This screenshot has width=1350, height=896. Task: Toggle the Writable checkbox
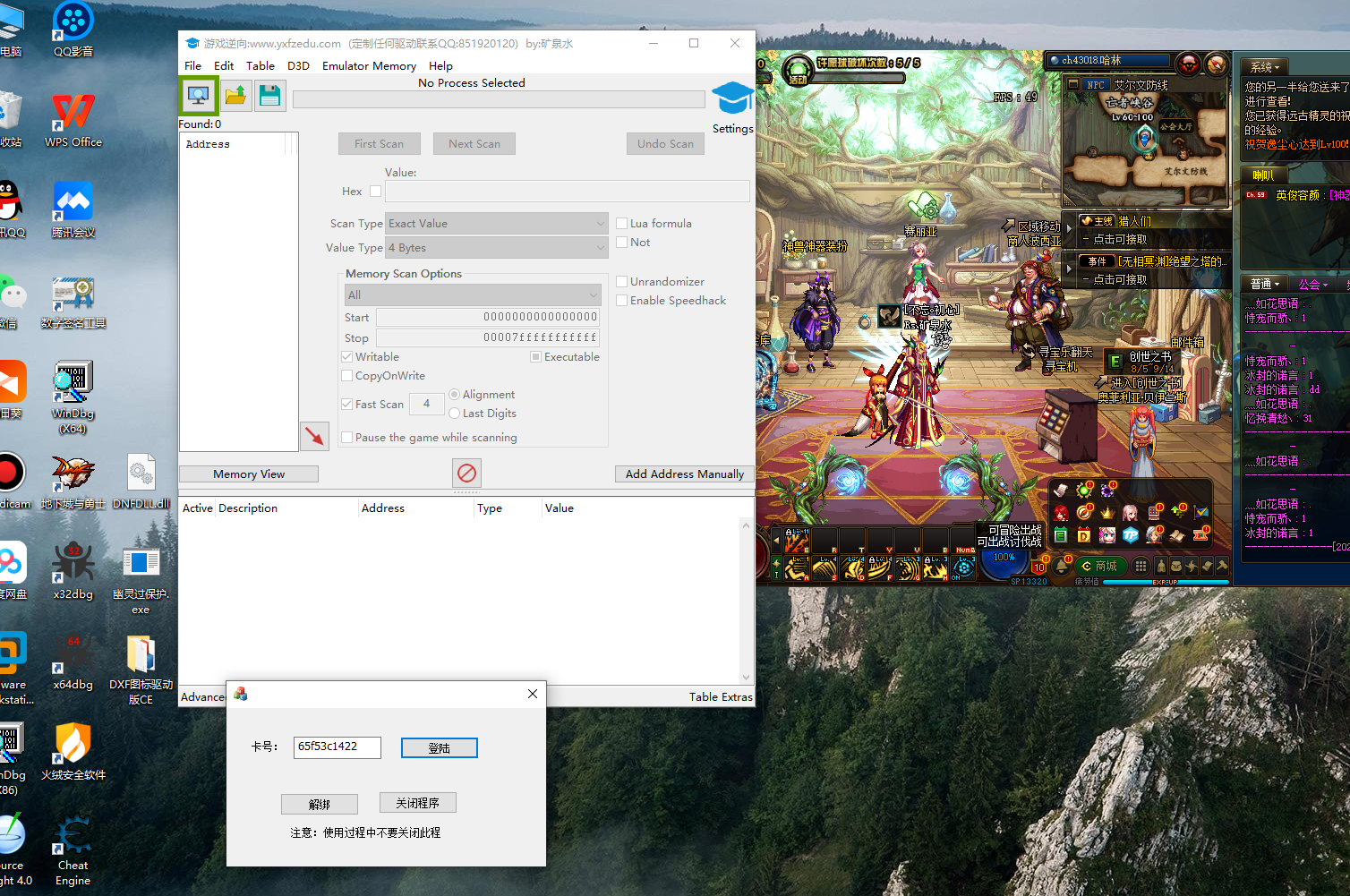[346, 357]
